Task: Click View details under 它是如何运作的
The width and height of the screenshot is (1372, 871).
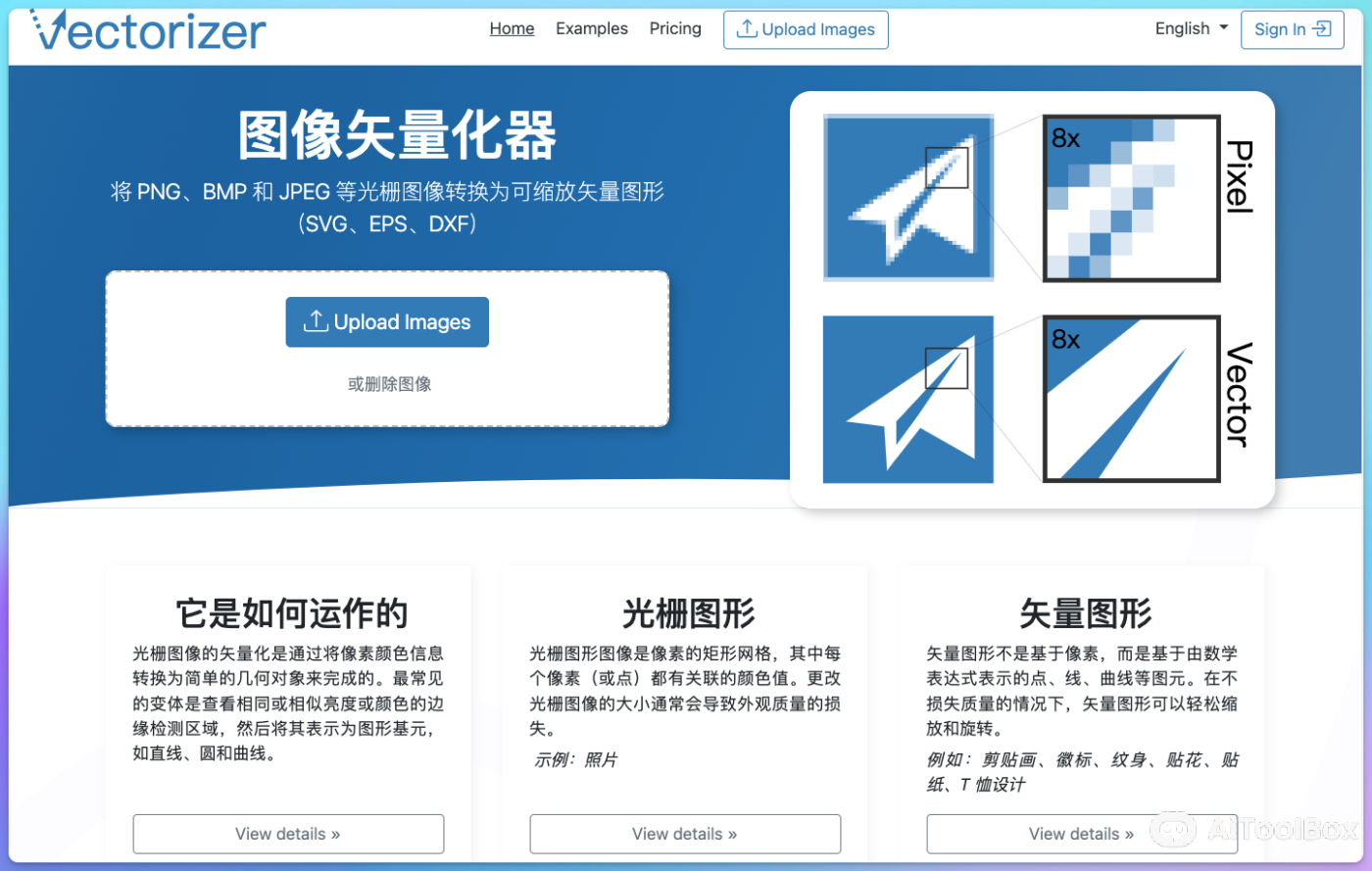Action: pos(288,834)
